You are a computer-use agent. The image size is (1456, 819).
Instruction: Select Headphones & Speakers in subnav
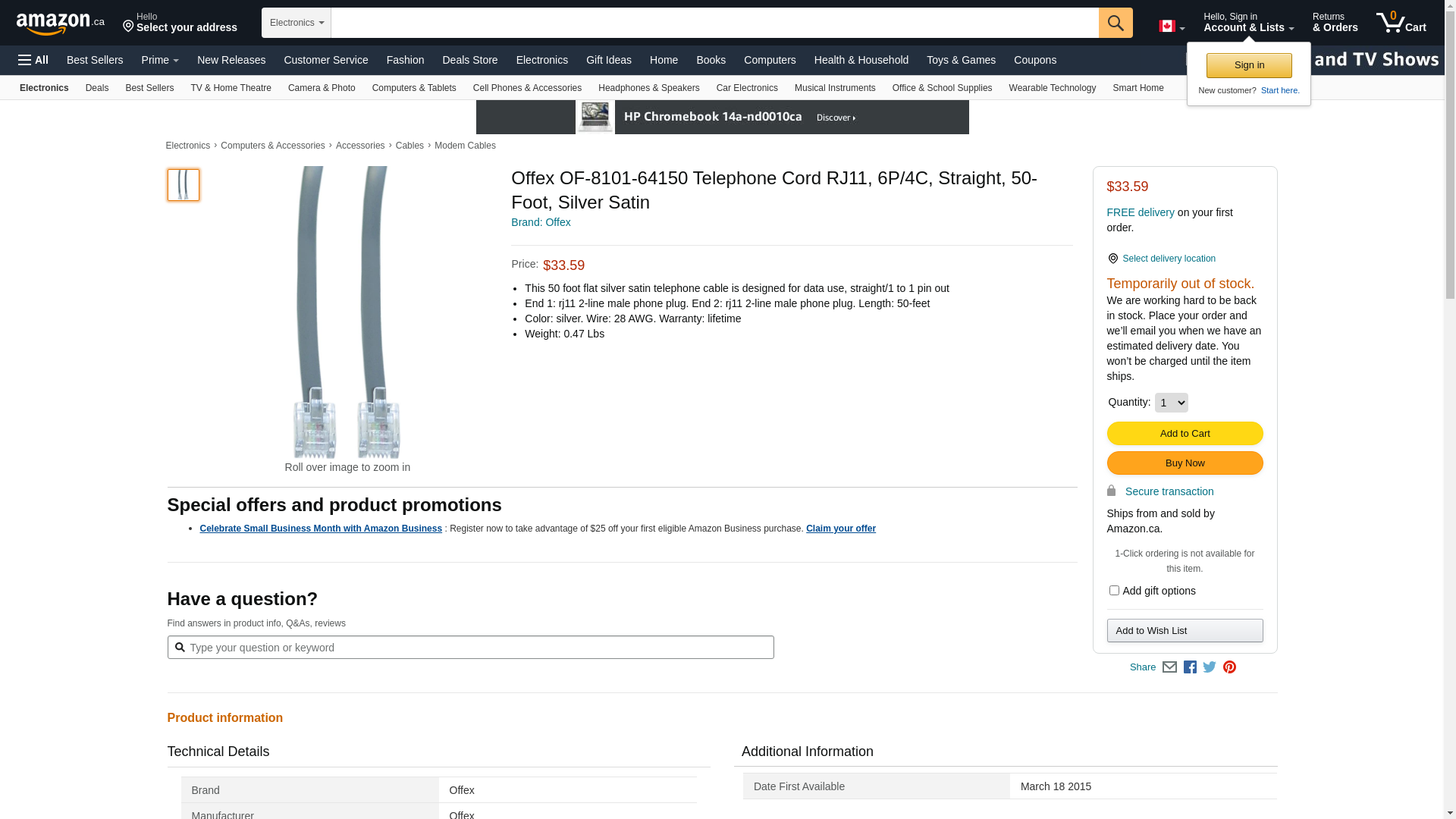coord(648,88)
